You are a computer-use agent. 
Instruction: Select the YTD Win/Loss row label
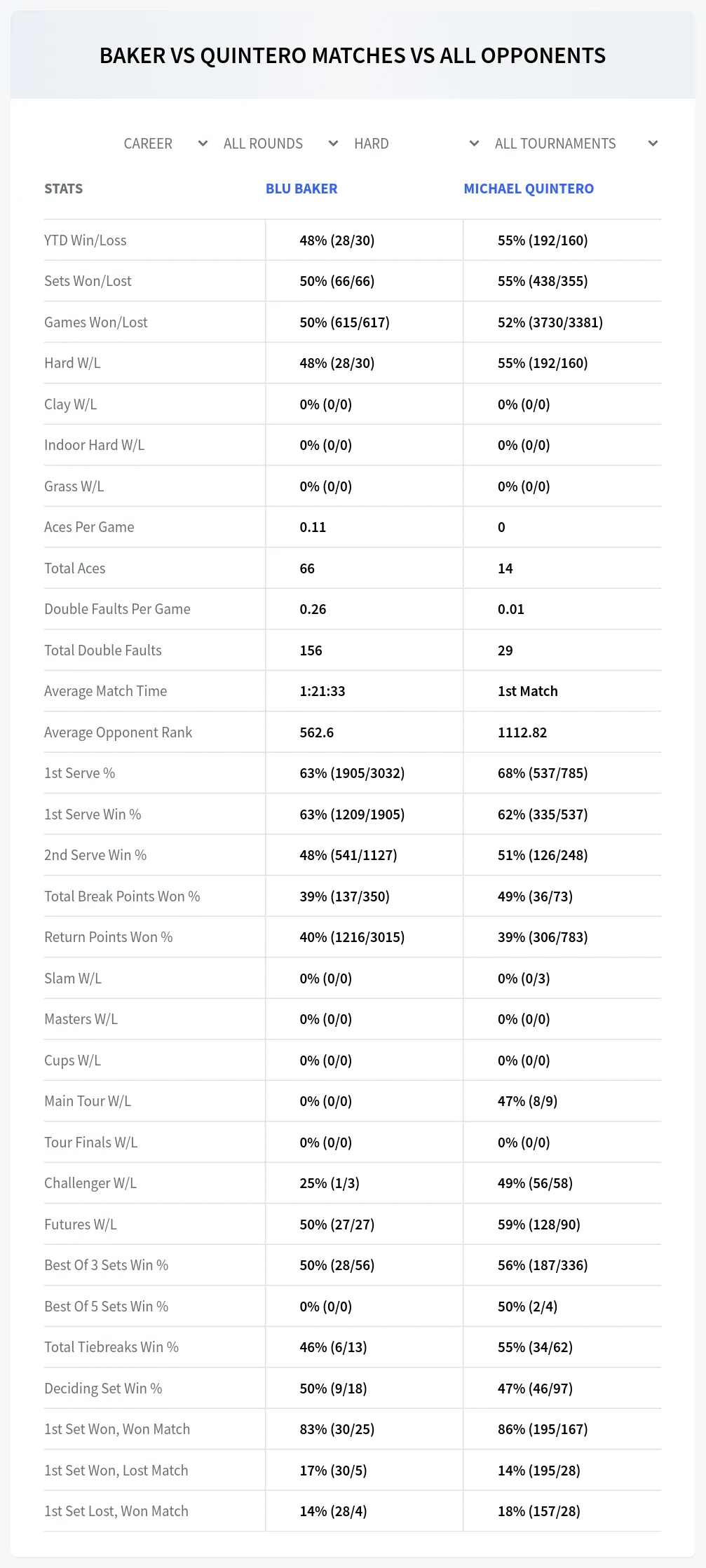pyautogui.click(x=86, y=240)
